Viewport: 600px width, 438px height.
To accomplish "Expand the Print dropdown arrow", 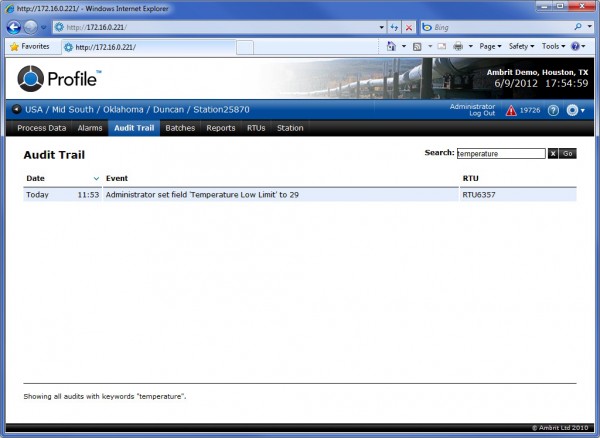I will [471, 46].
